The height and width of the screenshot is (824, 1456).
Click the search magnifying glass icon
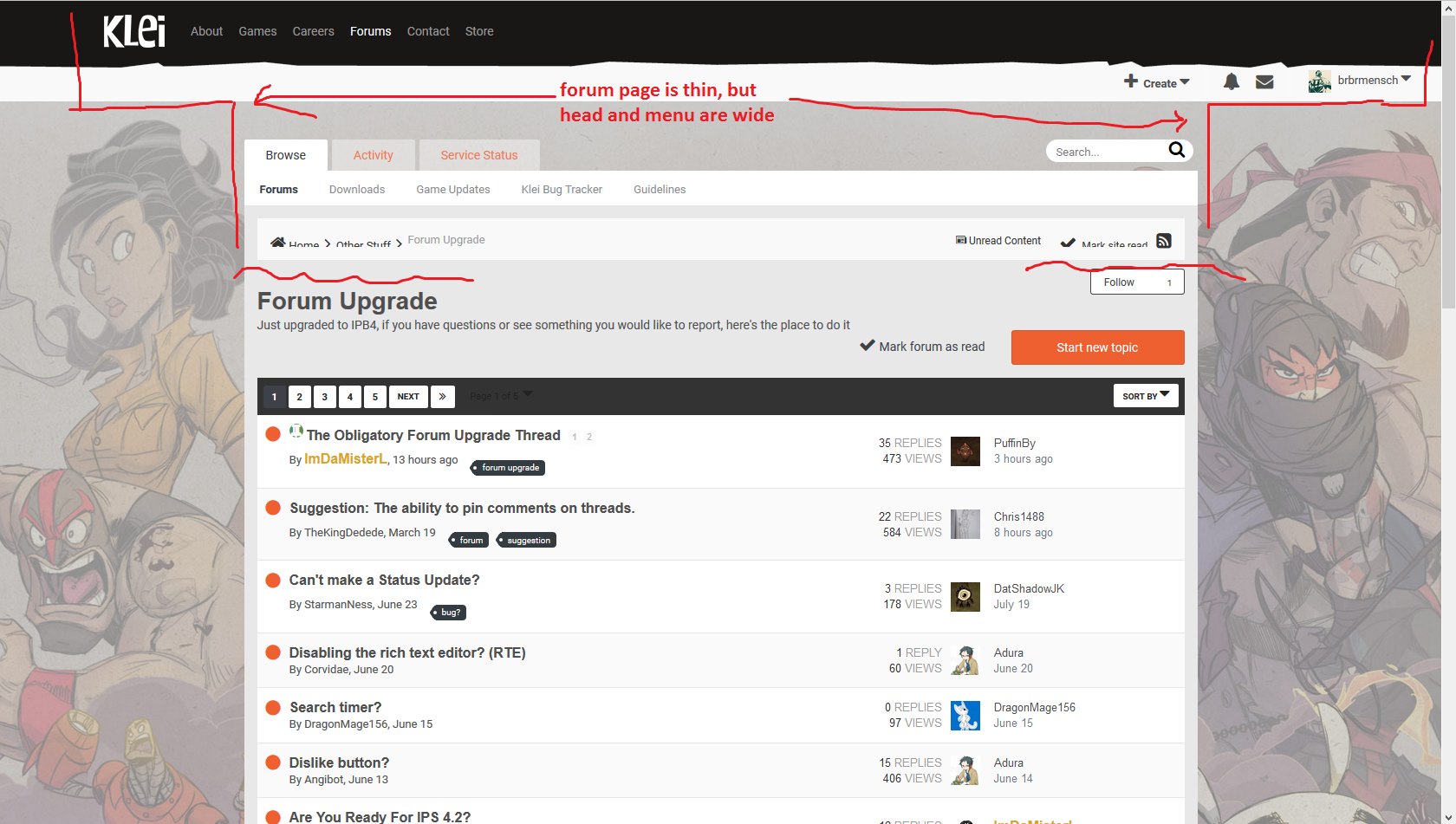(x=1176, y=150)
